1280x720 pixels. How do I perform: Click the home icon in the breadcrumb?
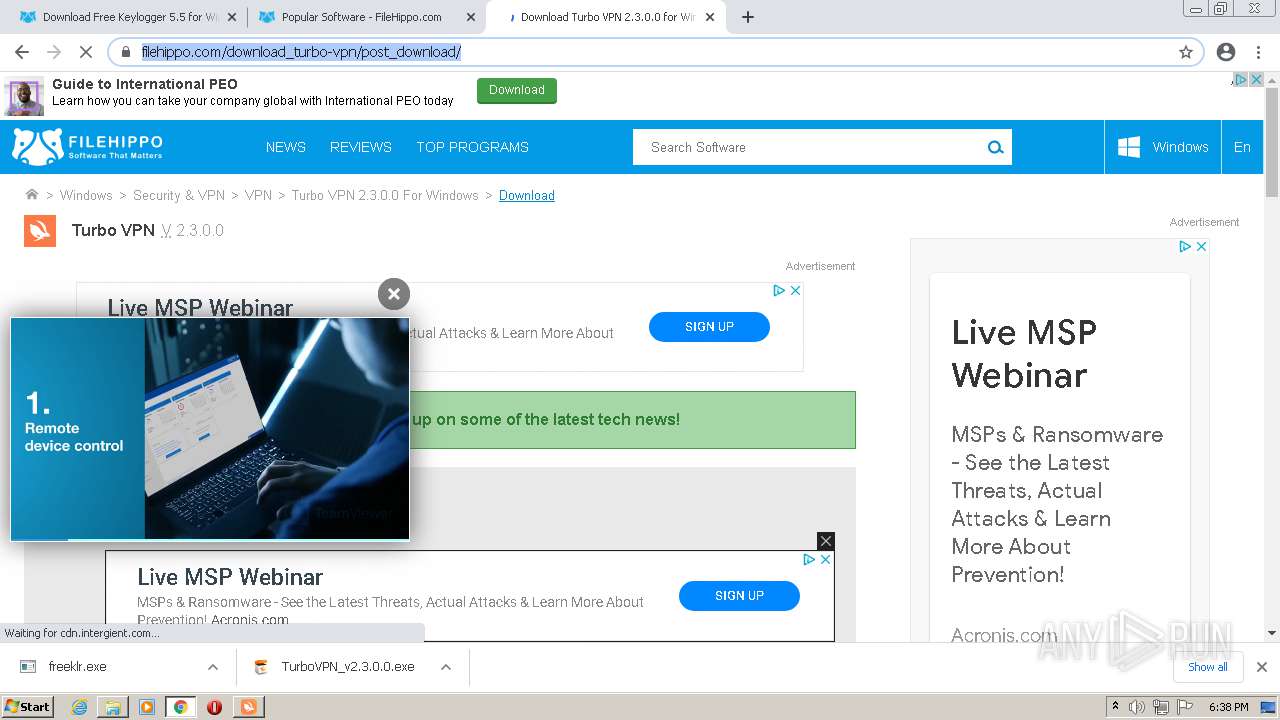tap(32, 195)
